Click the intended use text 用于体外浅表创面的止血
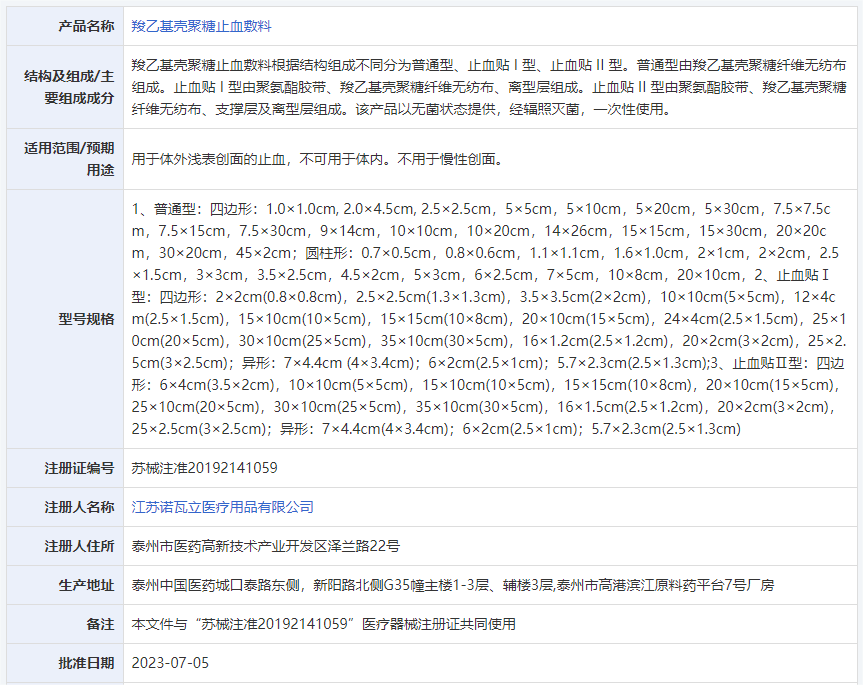The width and height of the screenshot is (863, 685). coord(317,159)
